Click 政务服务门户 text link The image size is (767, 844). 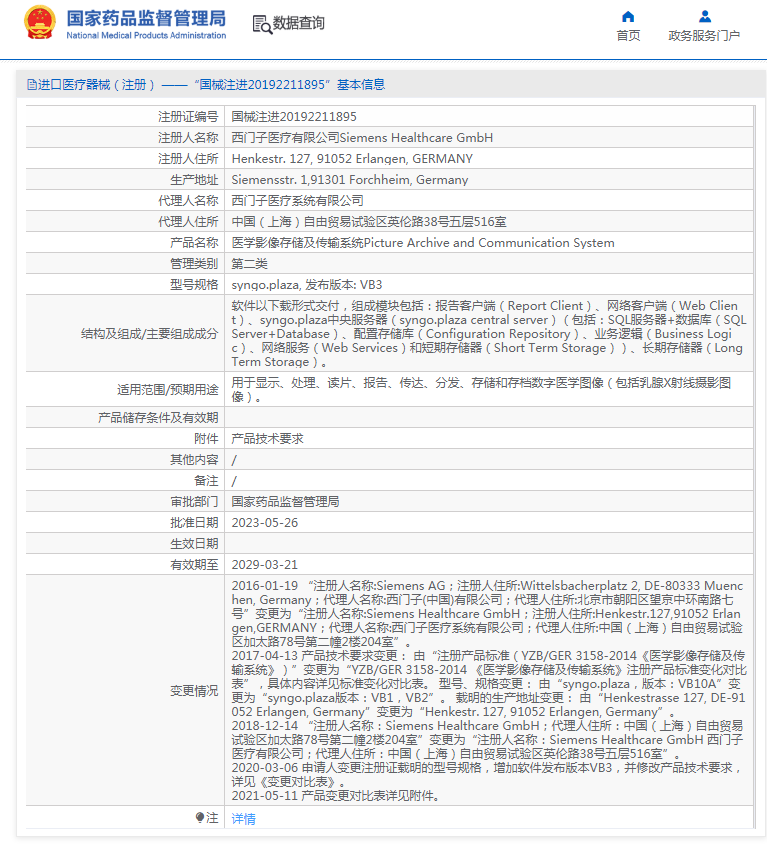(x=704, y=36)
